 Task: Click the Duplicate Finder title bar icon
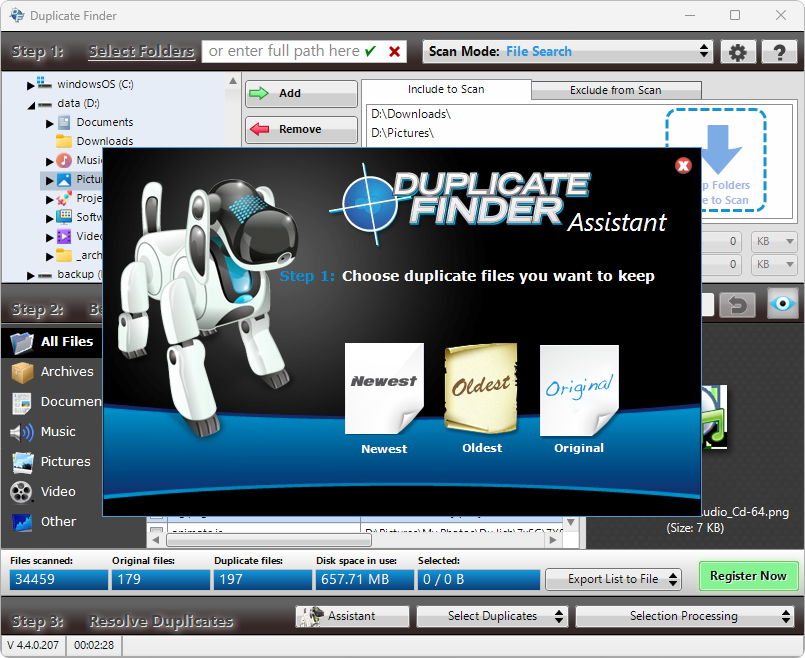17,15
